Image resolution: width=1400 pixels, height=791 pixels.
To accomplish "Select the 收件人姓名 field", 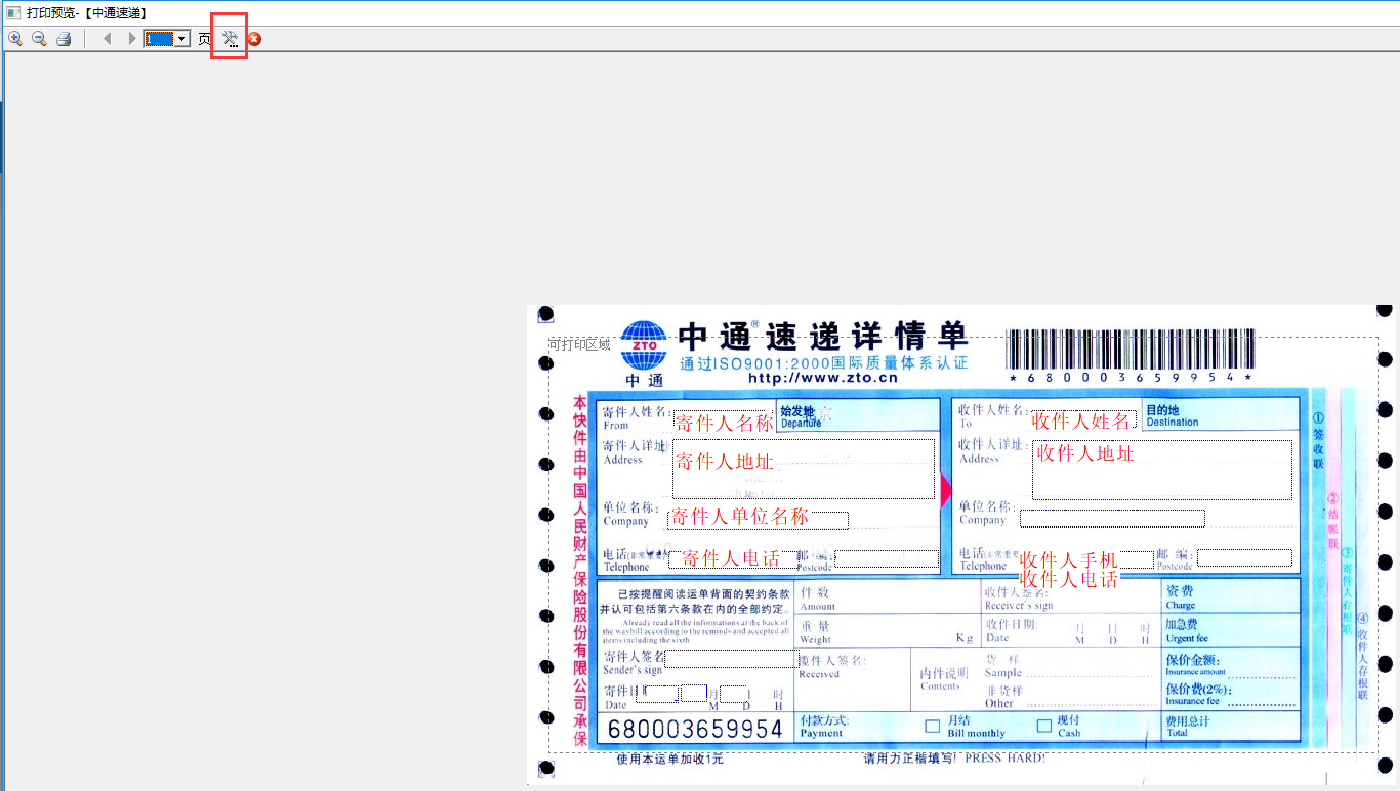I will click(x=1082, y=421).
